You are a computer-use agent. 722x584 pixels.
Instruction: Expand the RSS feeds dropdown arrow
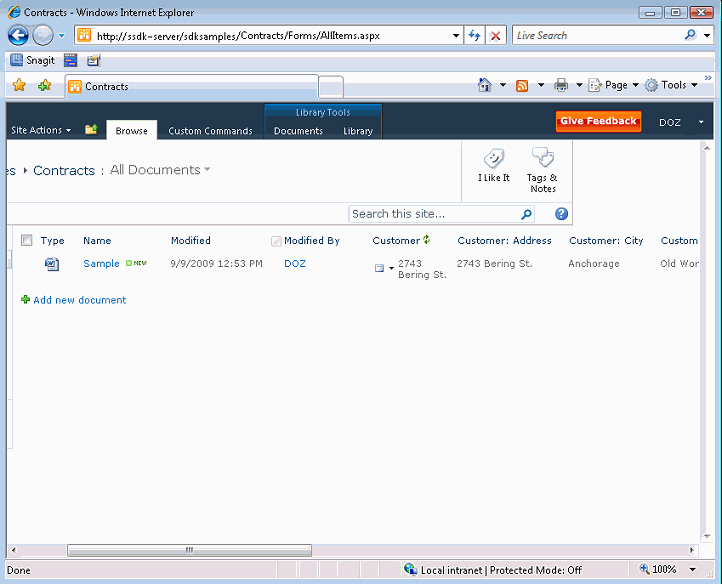click(x=541, y=85)
